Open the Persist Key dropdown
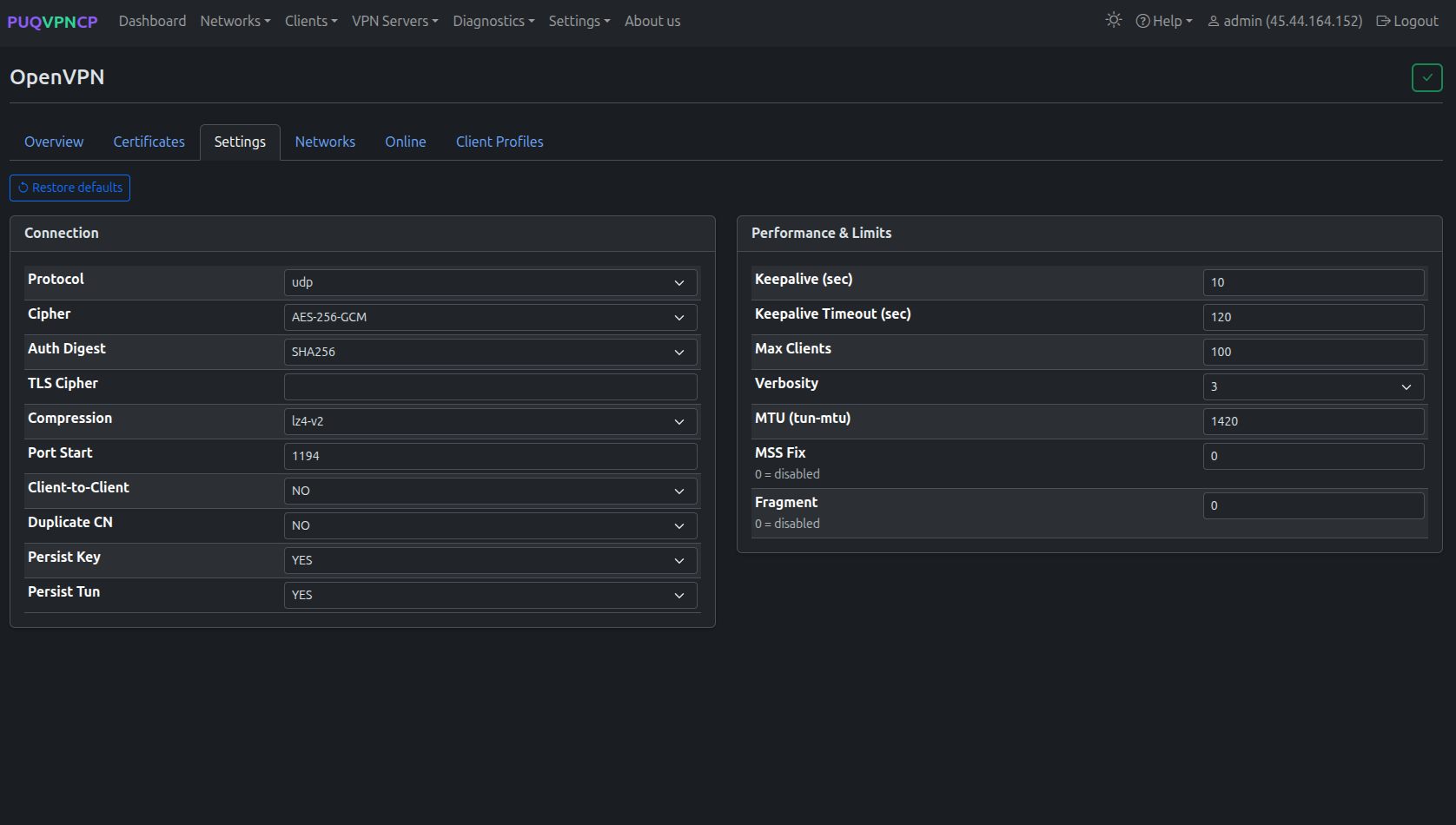The image size is (1456, 825). tap(490, 560)
